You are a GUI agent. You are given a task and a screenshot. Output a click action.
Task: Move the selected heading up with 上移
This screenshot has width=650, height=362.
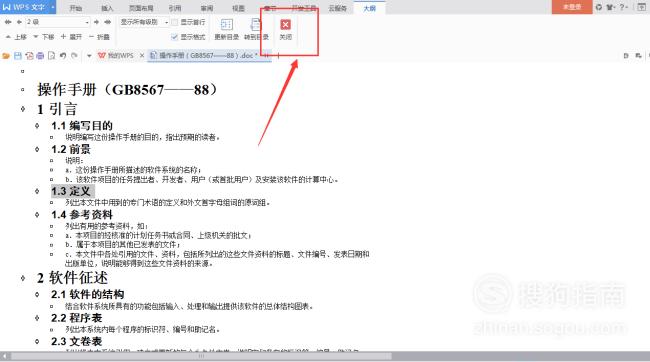point(16,37)
